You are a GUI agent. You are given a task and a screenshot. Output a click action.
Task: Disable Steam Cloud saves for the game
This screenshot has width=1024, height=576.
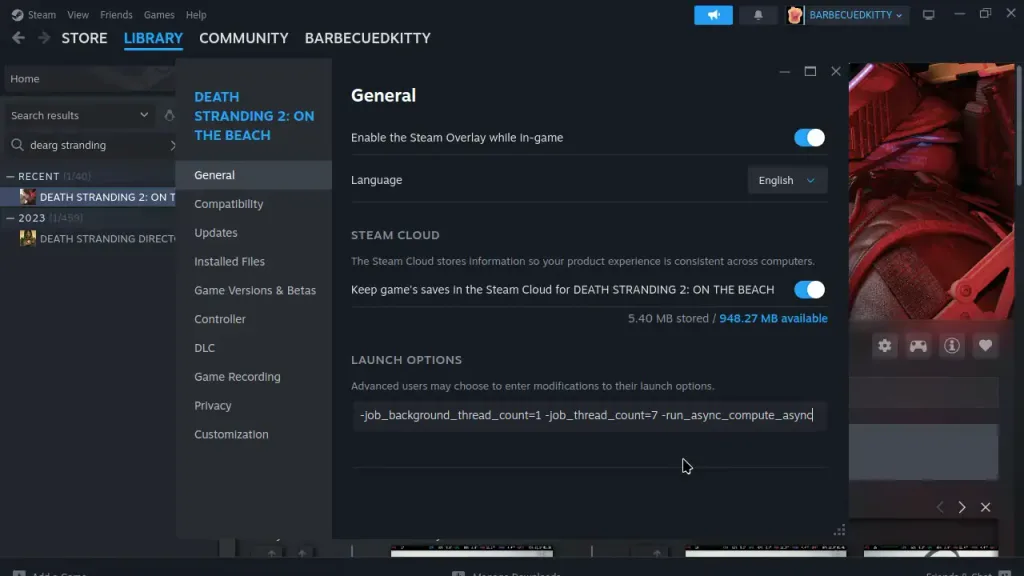(x=808, y=289)
